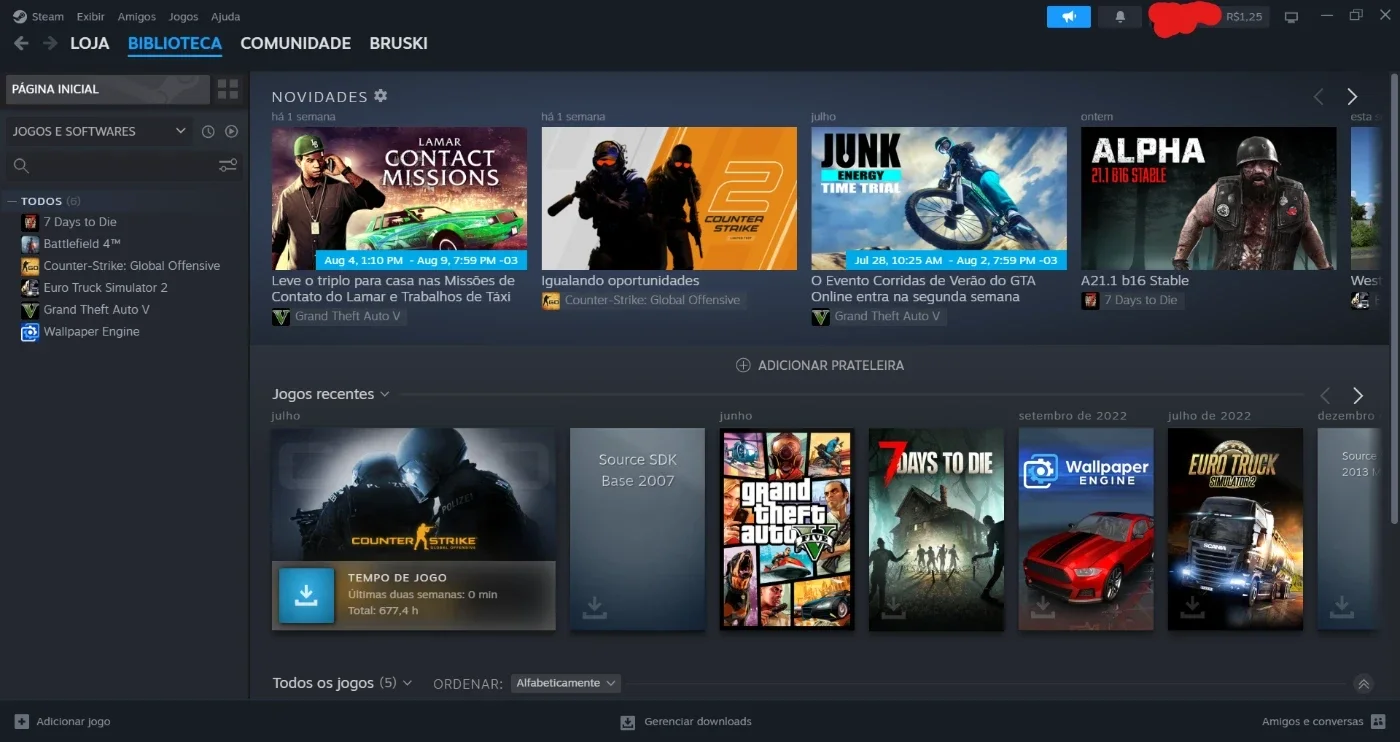Open Igualando oportunidades news link

pos(620,281)
